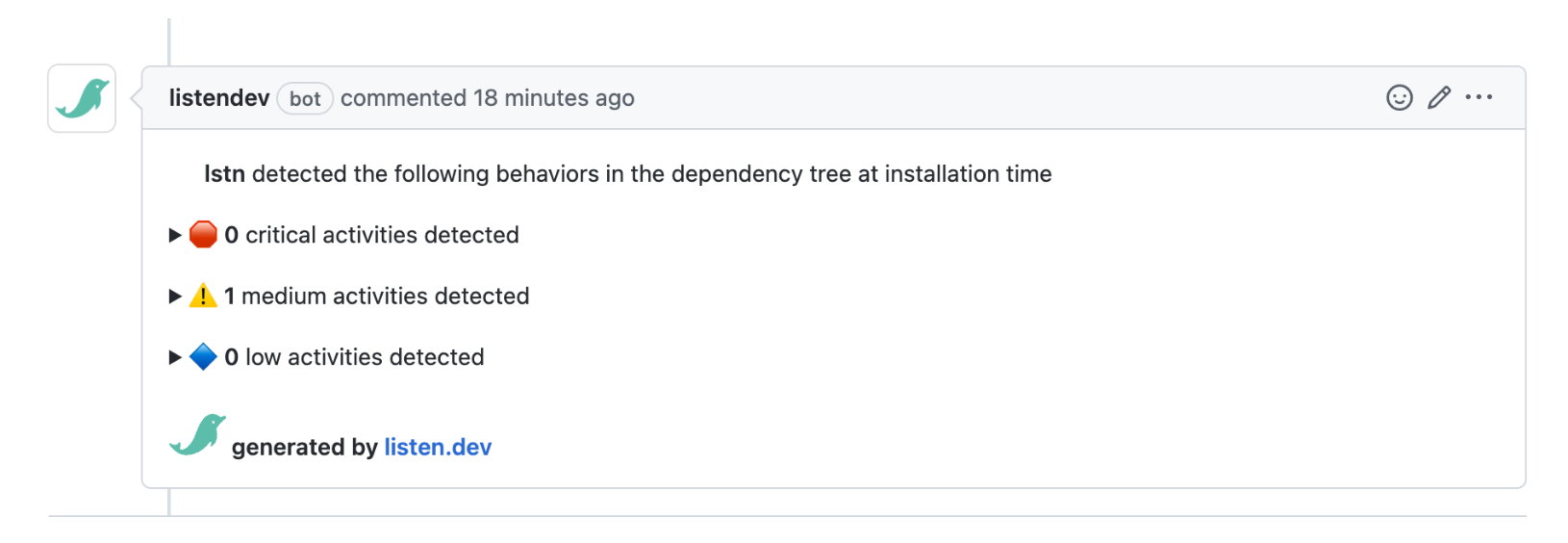This screenshot has height=543, width=1568.
Task: Open the comment options ellipsis menu
Action: click(x=1479, y=97)
